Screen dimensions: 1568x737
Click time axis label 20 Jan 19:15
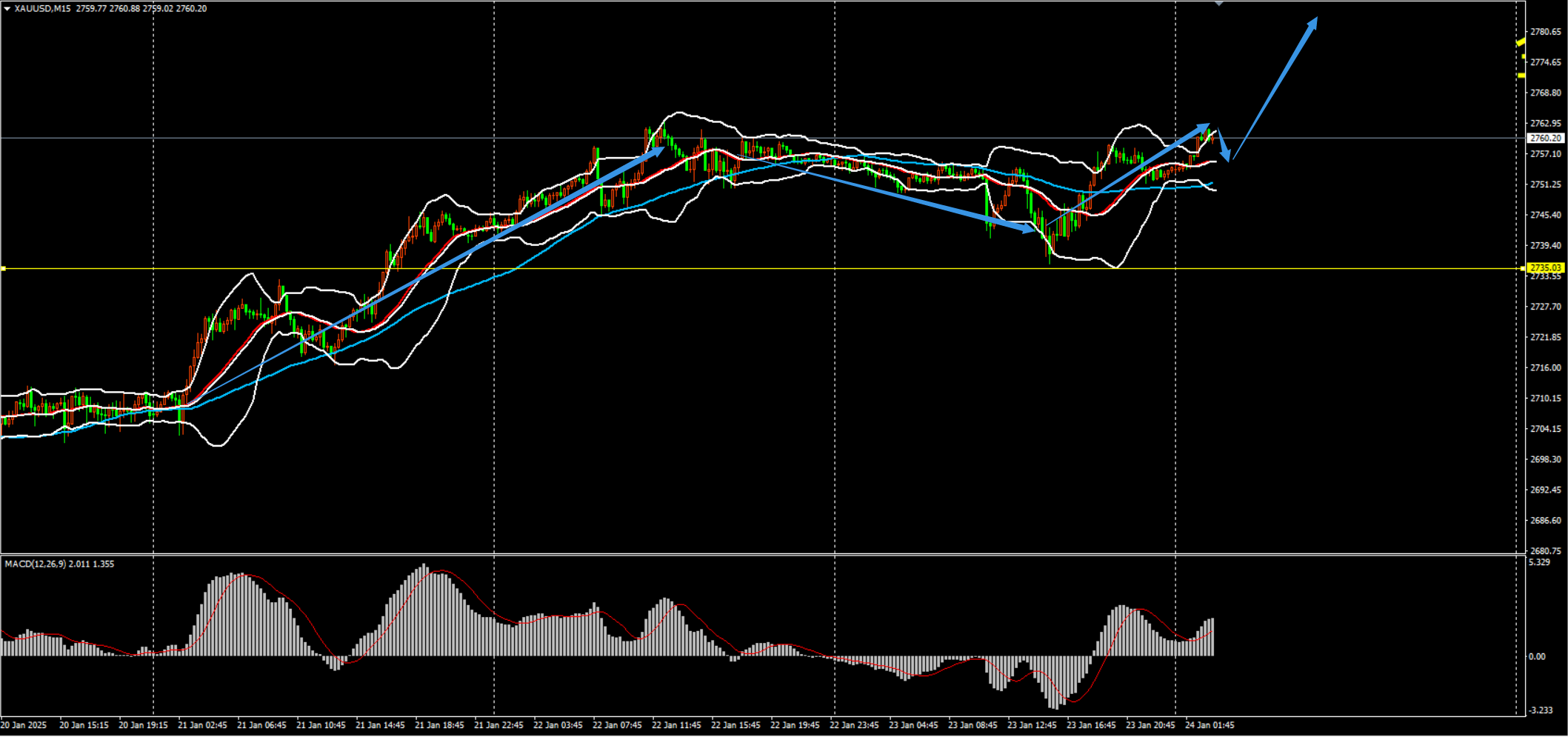click(x=143, y=725)
